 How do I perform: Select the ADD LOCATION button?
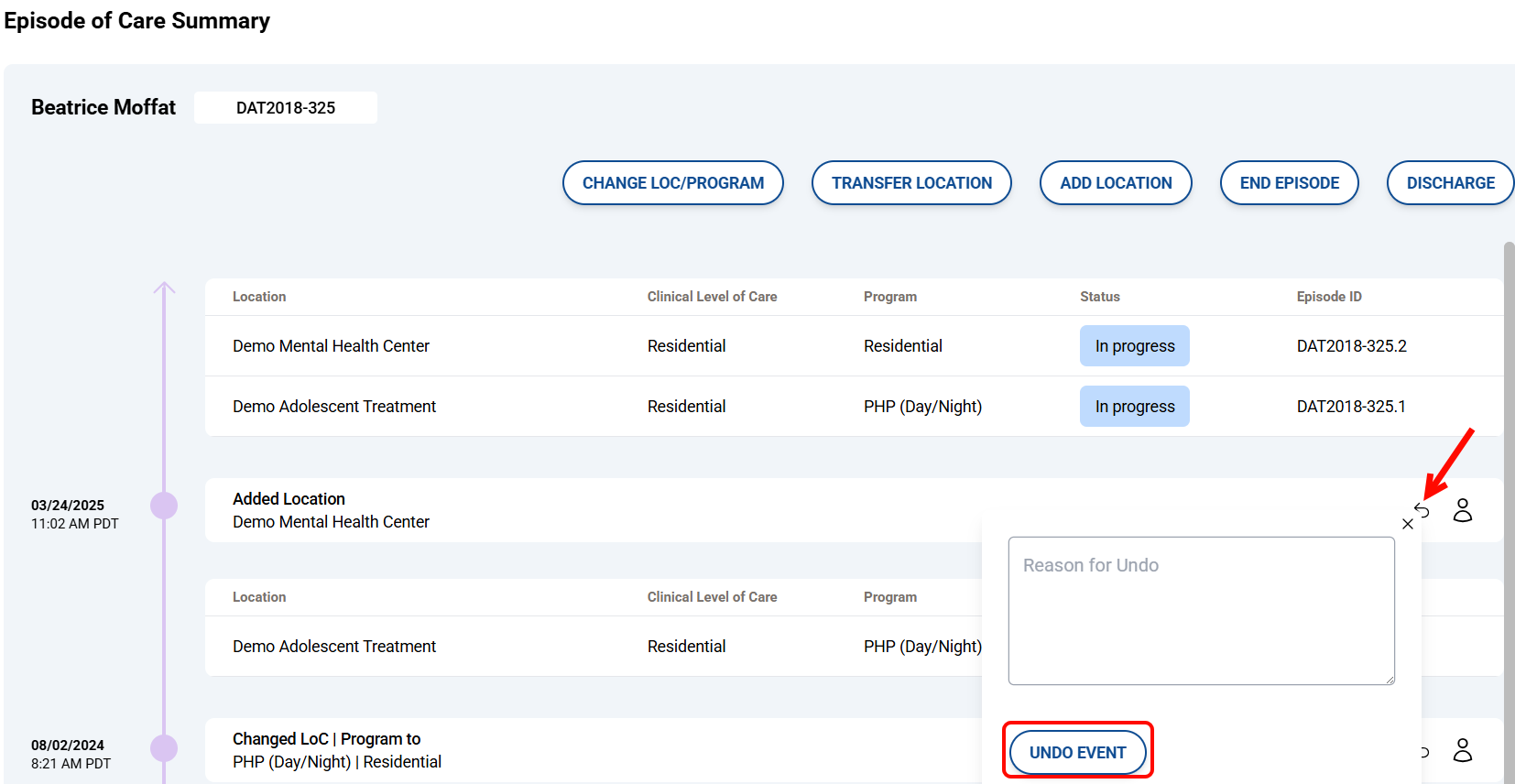(1115, 183)
